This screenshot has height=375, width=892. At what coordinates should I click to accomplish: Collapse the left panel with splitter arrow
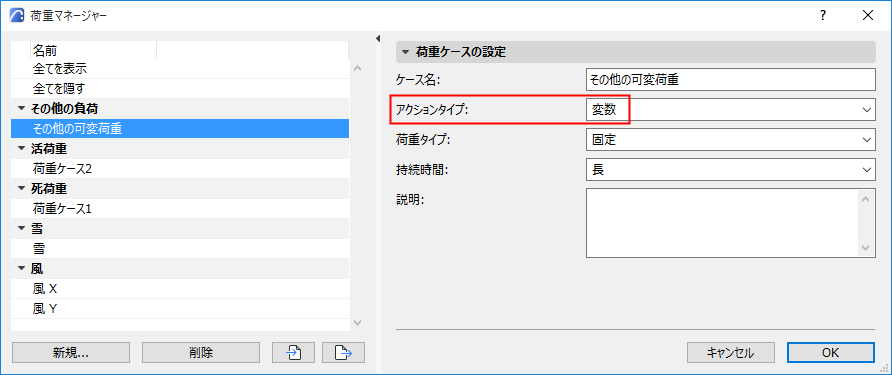pyautogui.click(x=377, y=39)
